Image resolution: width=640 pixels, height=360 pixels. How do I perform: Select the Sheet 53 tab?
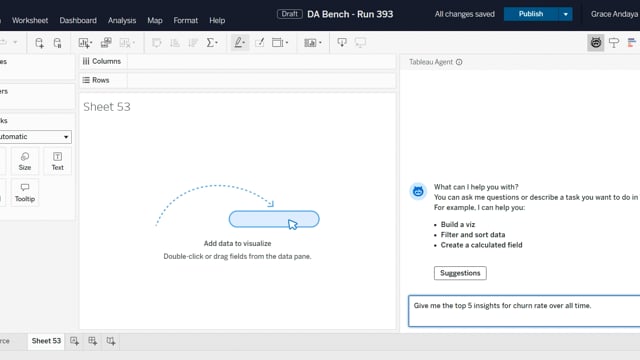(46, 341)
